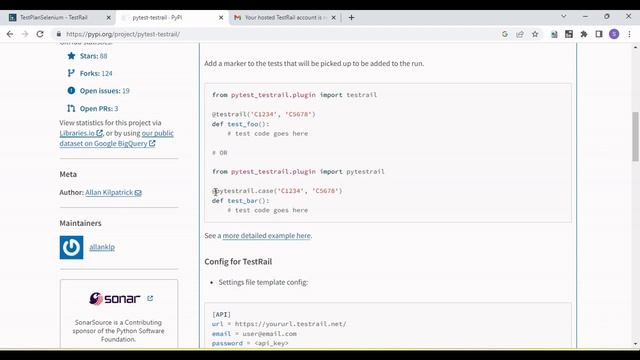Click the page vertical scrollbar thumb

pos(636,136)
